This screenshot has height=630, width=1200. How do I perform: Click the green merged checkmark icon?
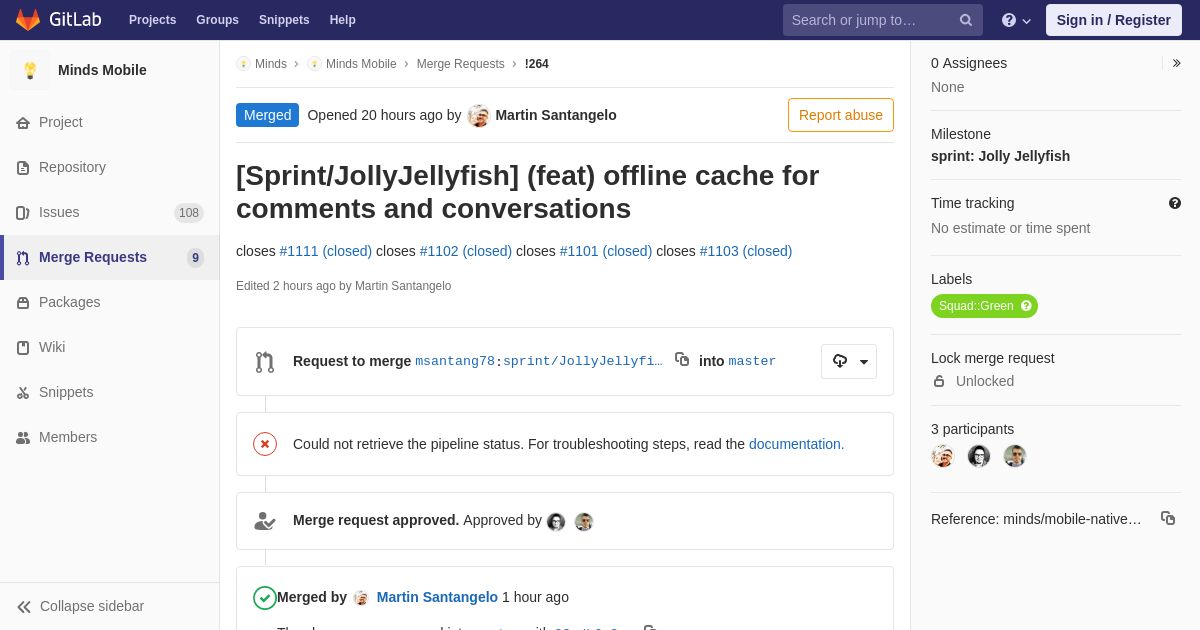pyautogui.click(x=265, y=598)
